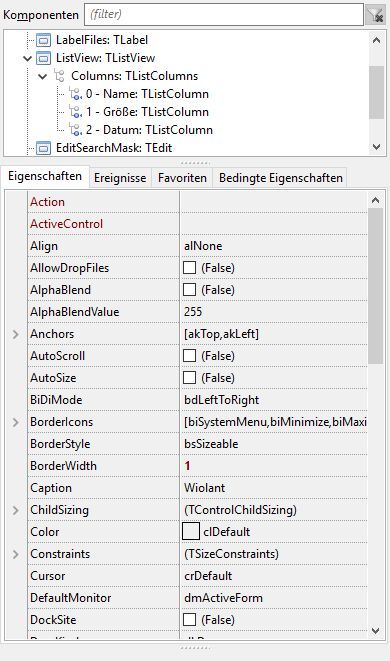
Task: Select 1 - Größe: TListColumn item
Action: 147,112
